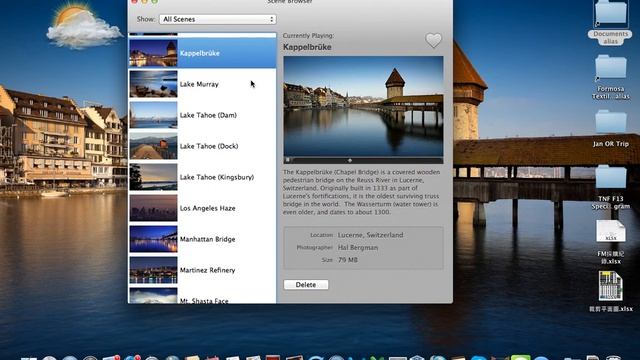Select the Manhattan Bridge scene
Screen dimensions: 640x360
click(202, 239)
